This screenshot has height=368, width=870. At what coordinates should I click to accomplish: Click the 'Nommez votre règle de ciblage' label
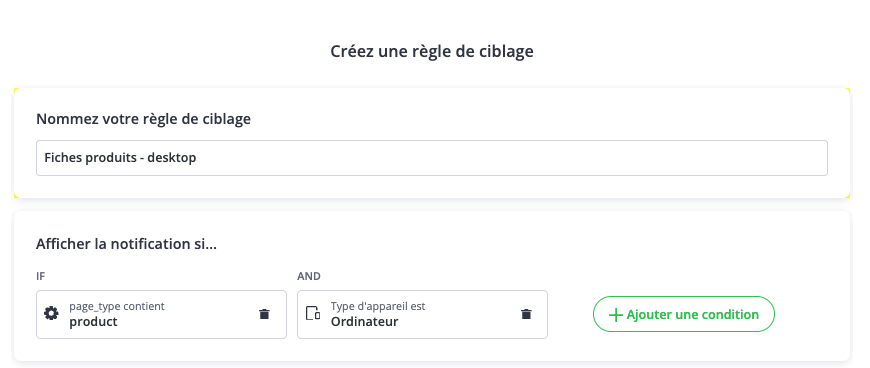pos(143,119)
